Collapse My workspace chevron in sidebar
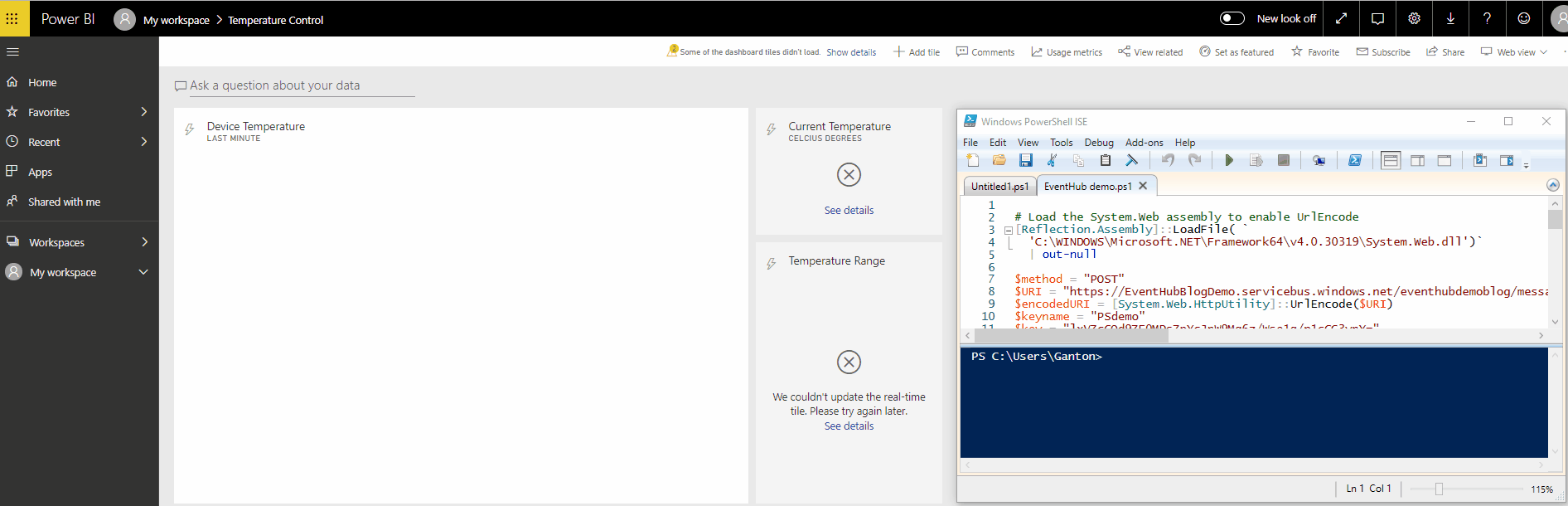Image resolution: width=1568 pixels, height=506 pixels. click(x=143, y=272)
